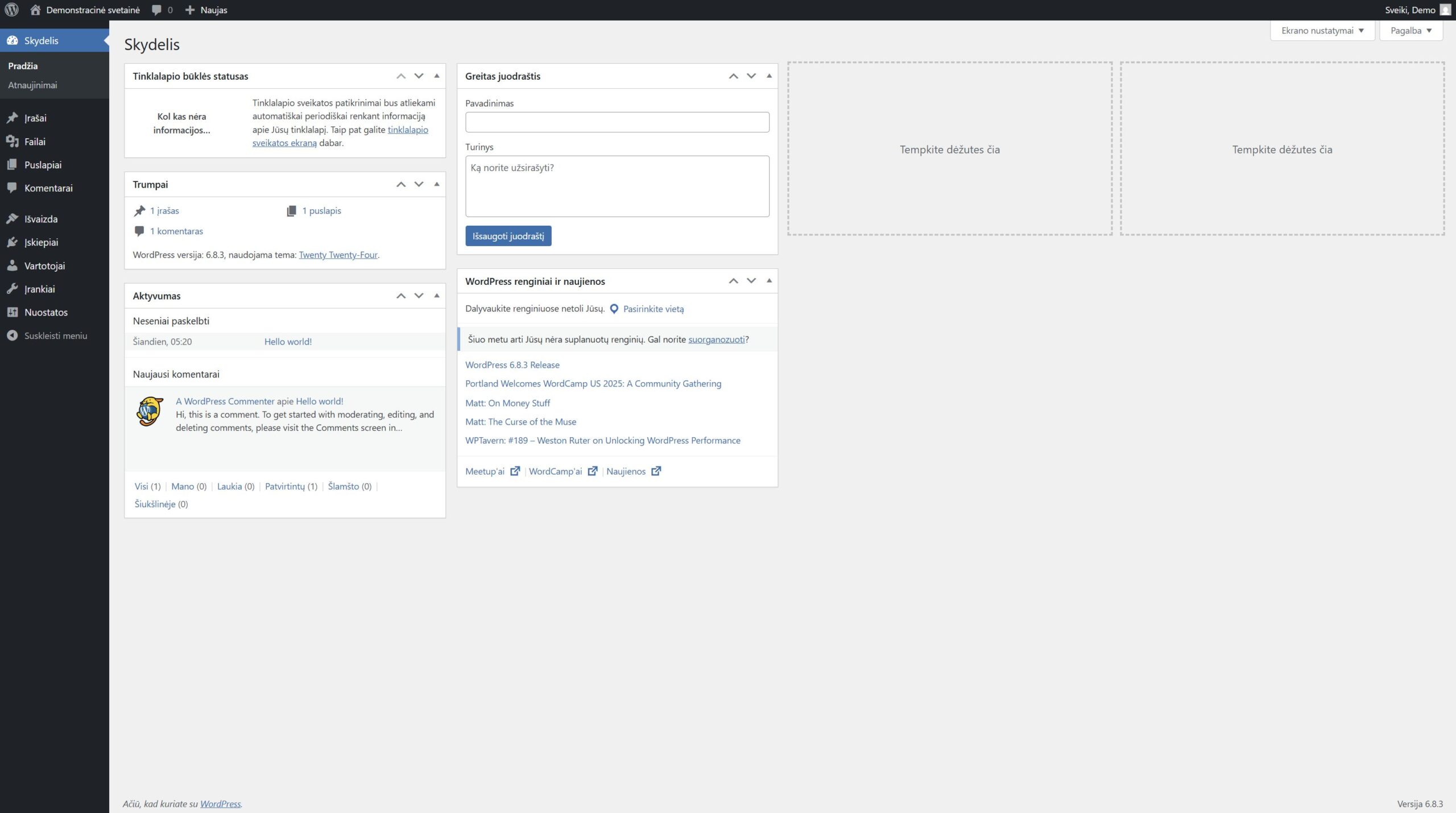Open the comments bubble icon in admin bar
Viewport: 1456px width, 813px height.
coord(157,10)
